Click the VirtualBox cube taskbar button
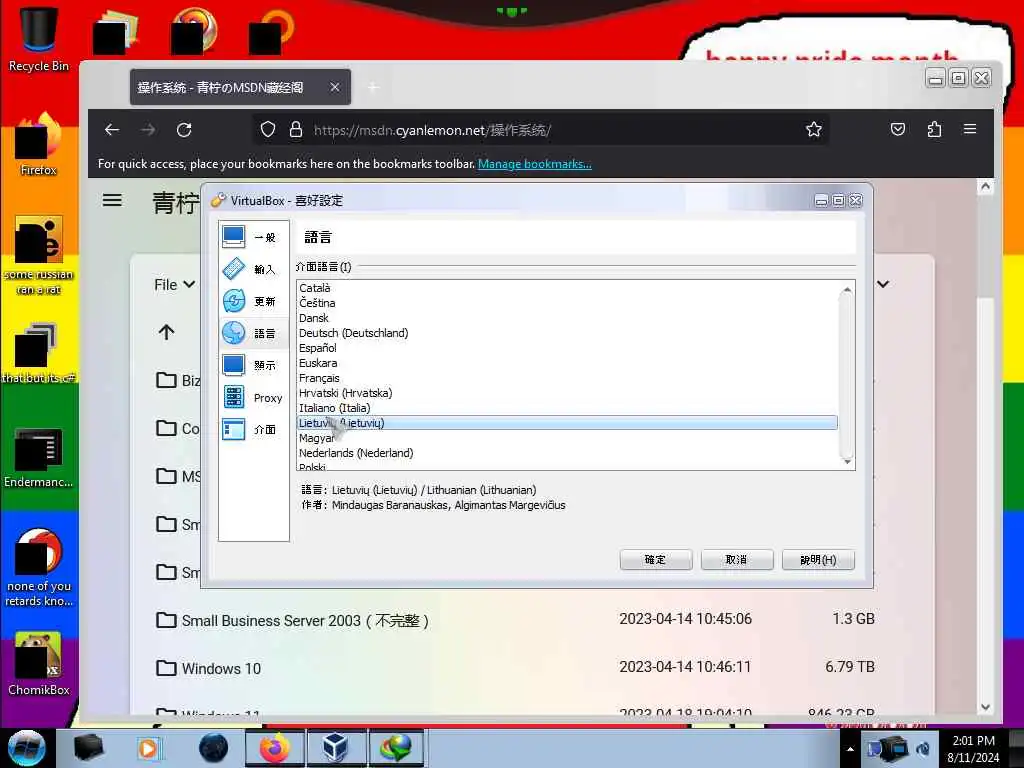This screenshot has height=768, width=1024. (336, 748)
